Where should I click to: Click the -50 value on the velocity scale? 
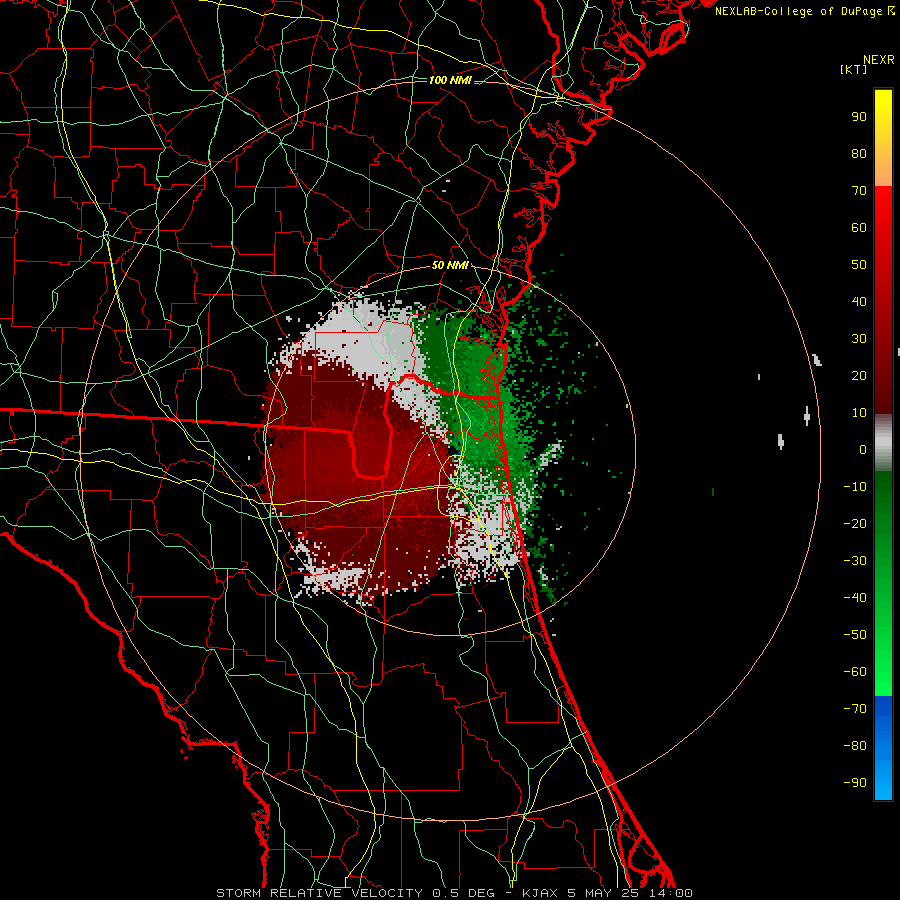(x=855, y=635)
